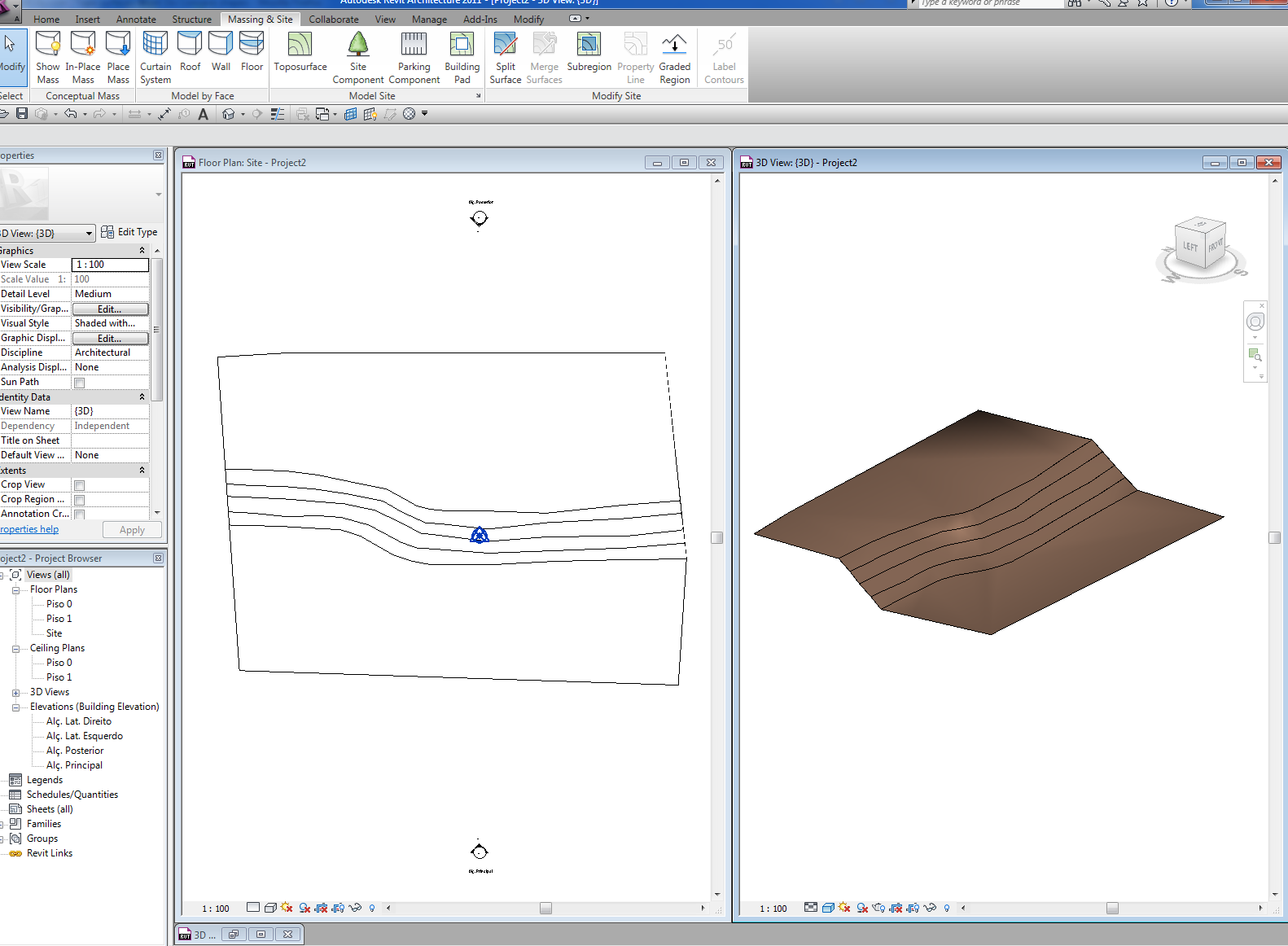This screenshot has height=946, width=1288.
Task: Check the Crop Region Visible box
Action: [x=80, y=500]
